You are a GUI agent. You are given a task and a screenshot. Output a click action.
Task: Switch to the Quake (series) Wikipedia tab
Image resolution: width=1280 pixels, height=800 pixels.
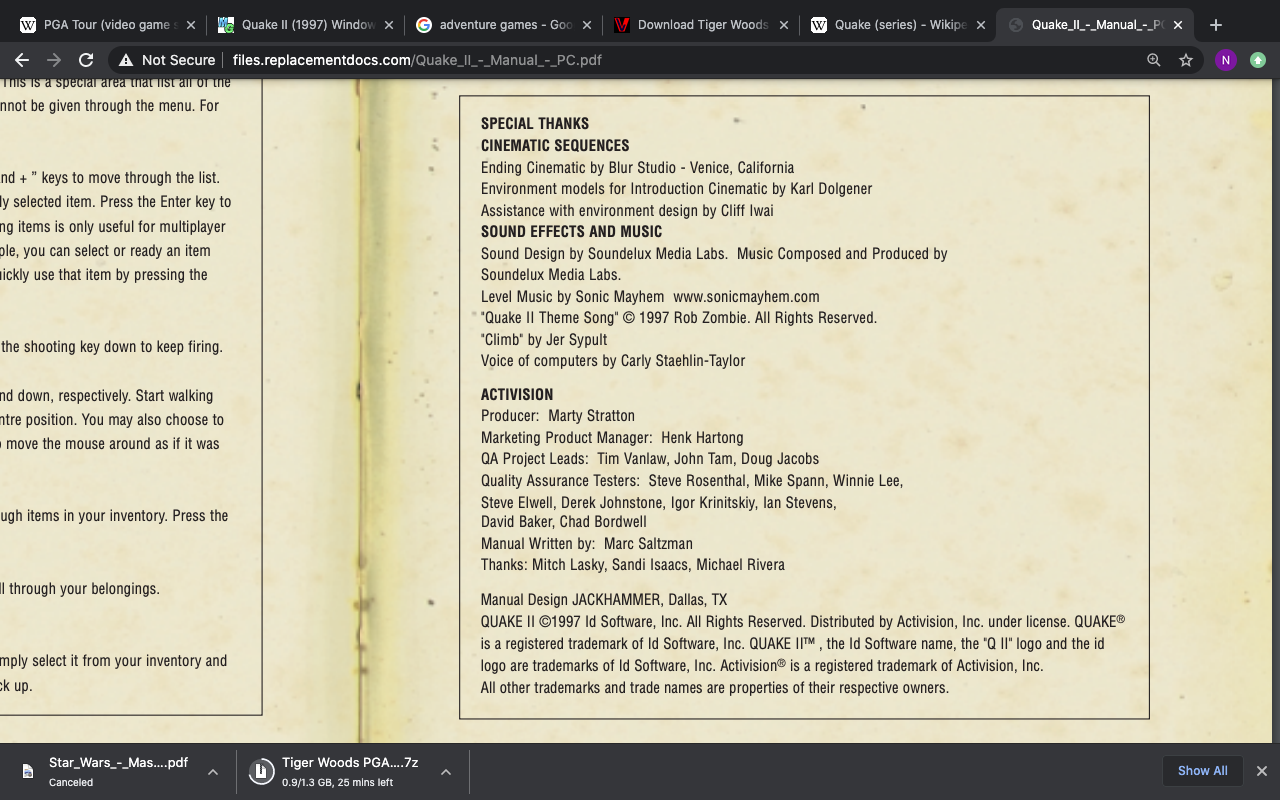890,25
